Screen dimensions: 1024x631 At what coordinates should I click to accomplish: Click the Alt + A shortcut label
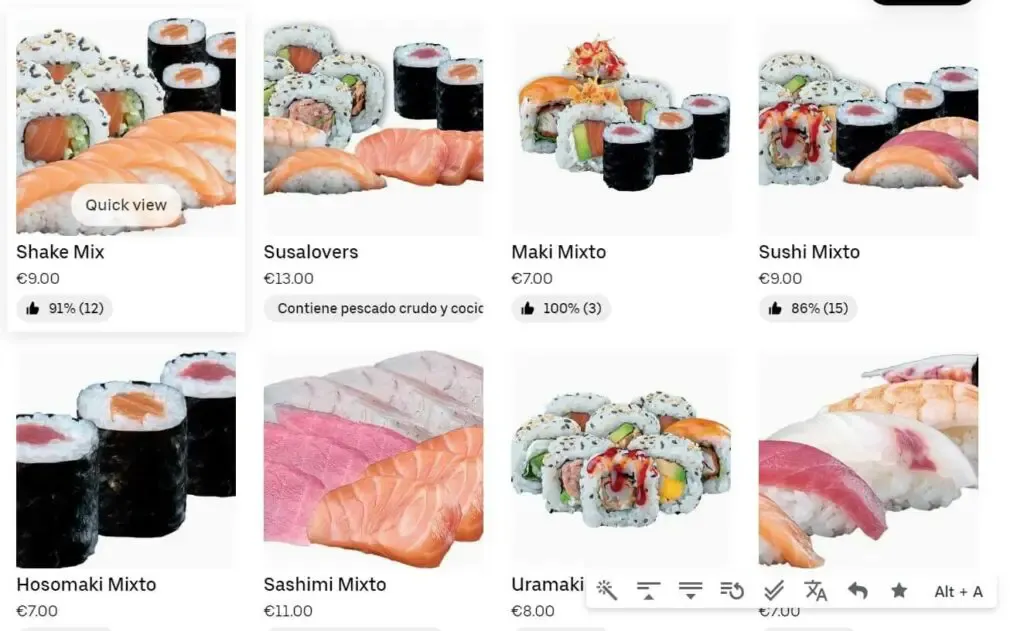pos(958,592)
